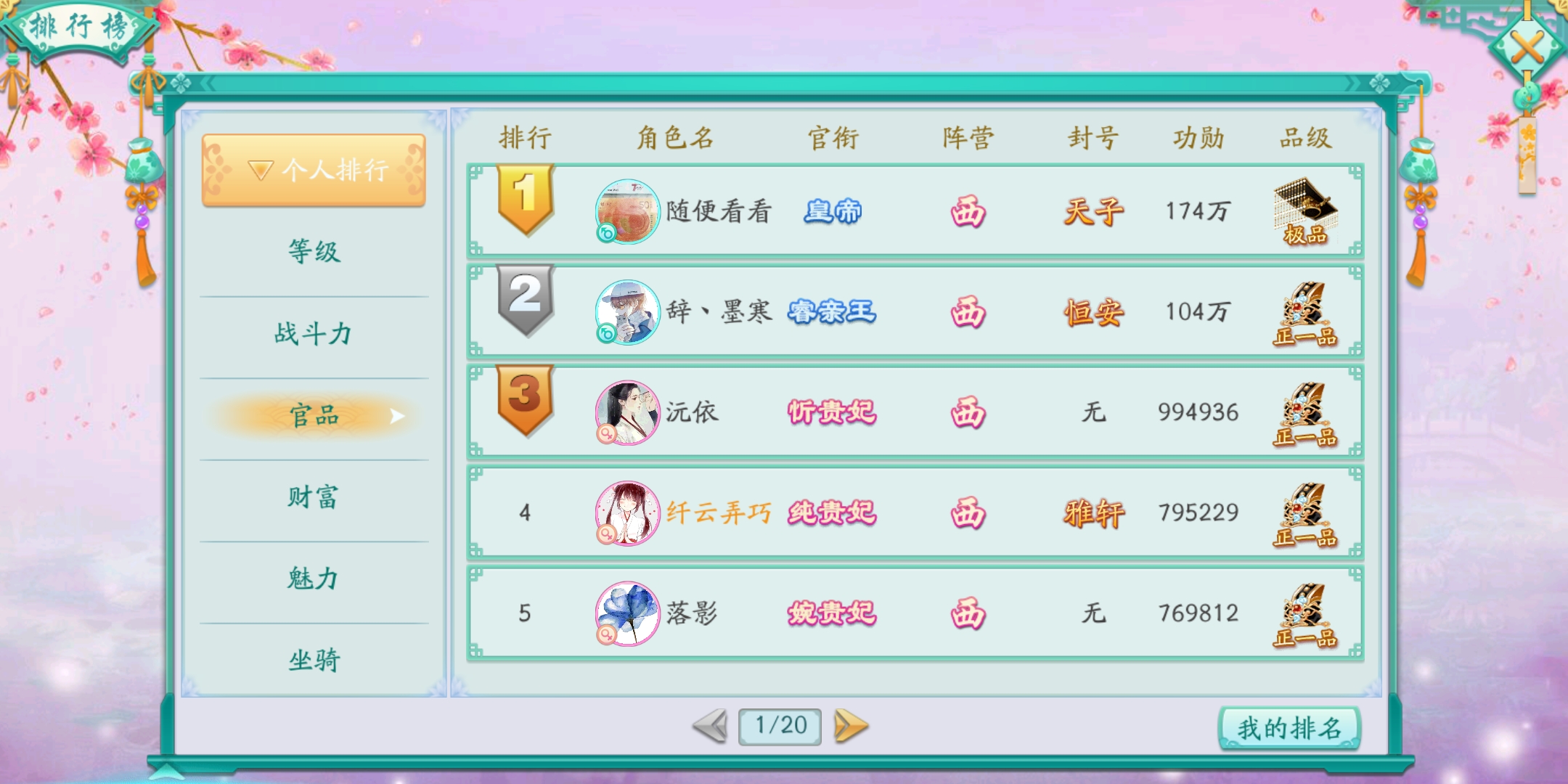1568x784 pixels.
Task: Close the ranking window with X
Action: pyautogui.click(x=1527, y=48)
